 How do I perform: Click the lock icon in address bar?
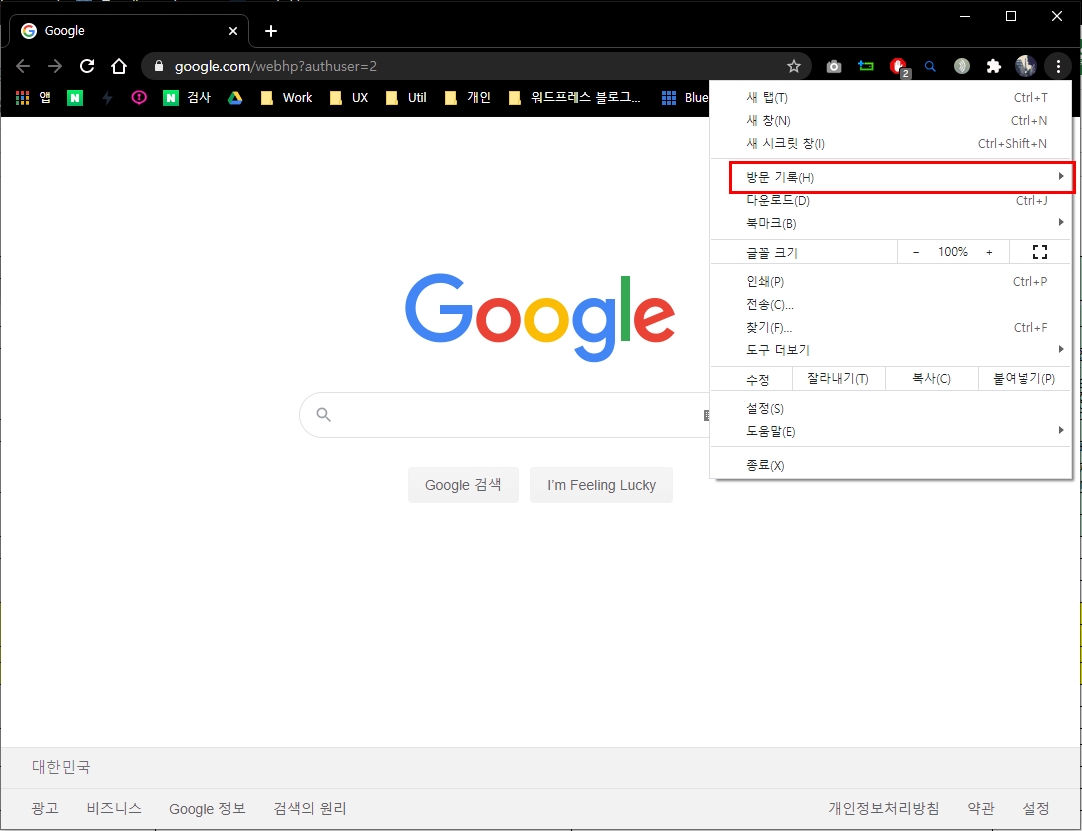pos(159,66)
